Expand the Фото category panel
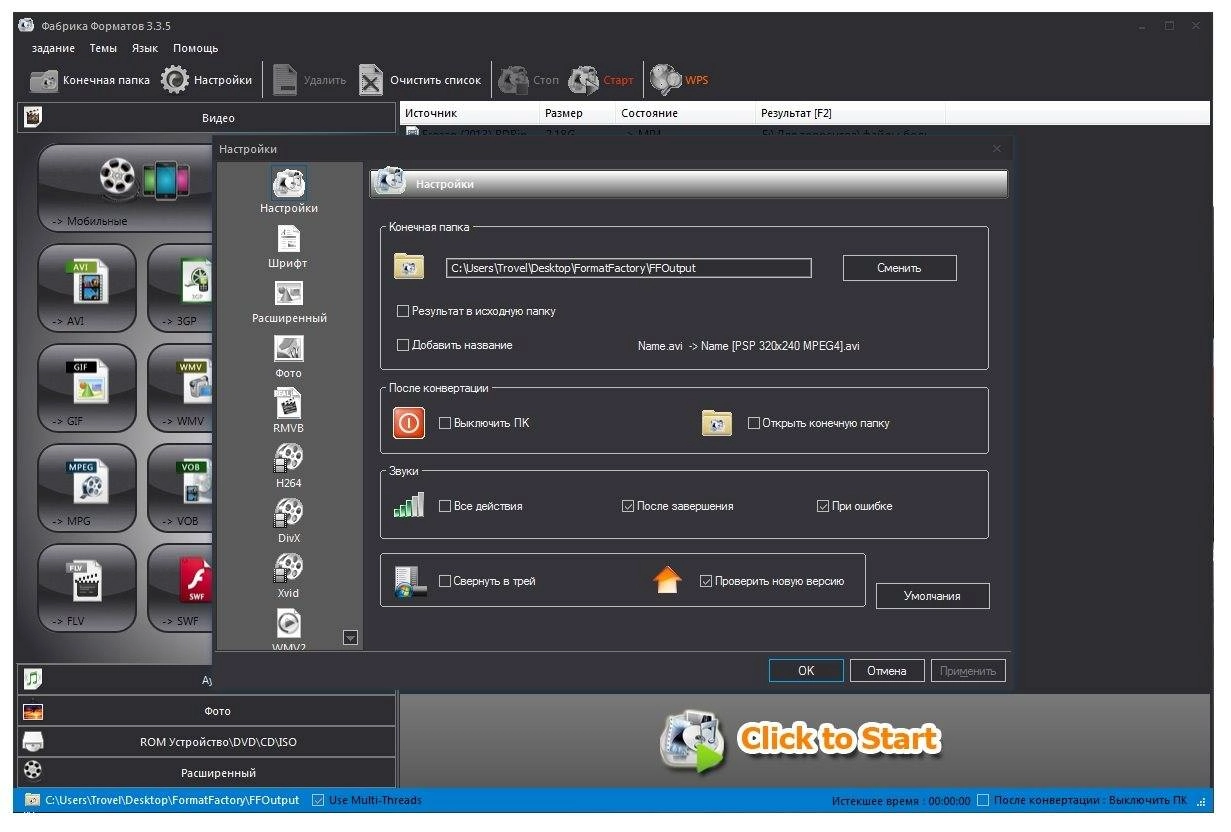This screenshot has width=1231, height=832. (207, 711)
